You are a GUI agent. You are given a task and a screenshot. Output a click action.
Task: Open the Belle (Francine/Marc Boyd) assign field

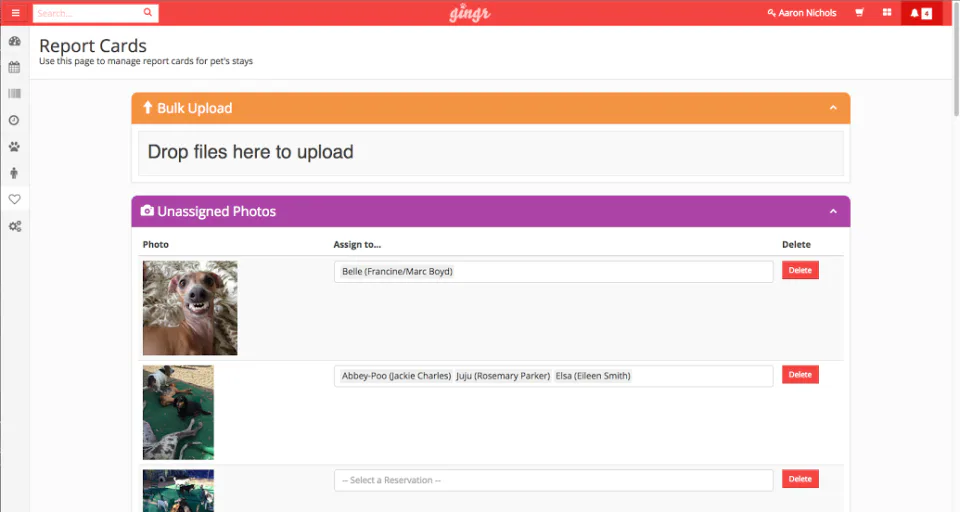(x=553, y=272)
